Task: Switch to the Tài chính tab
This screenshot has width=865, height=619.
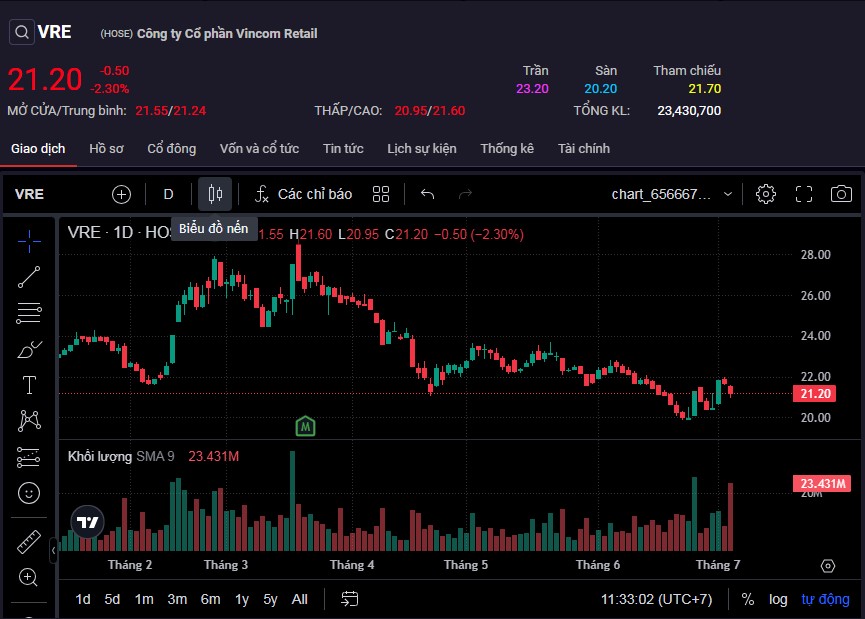Action: pos(584,148)
